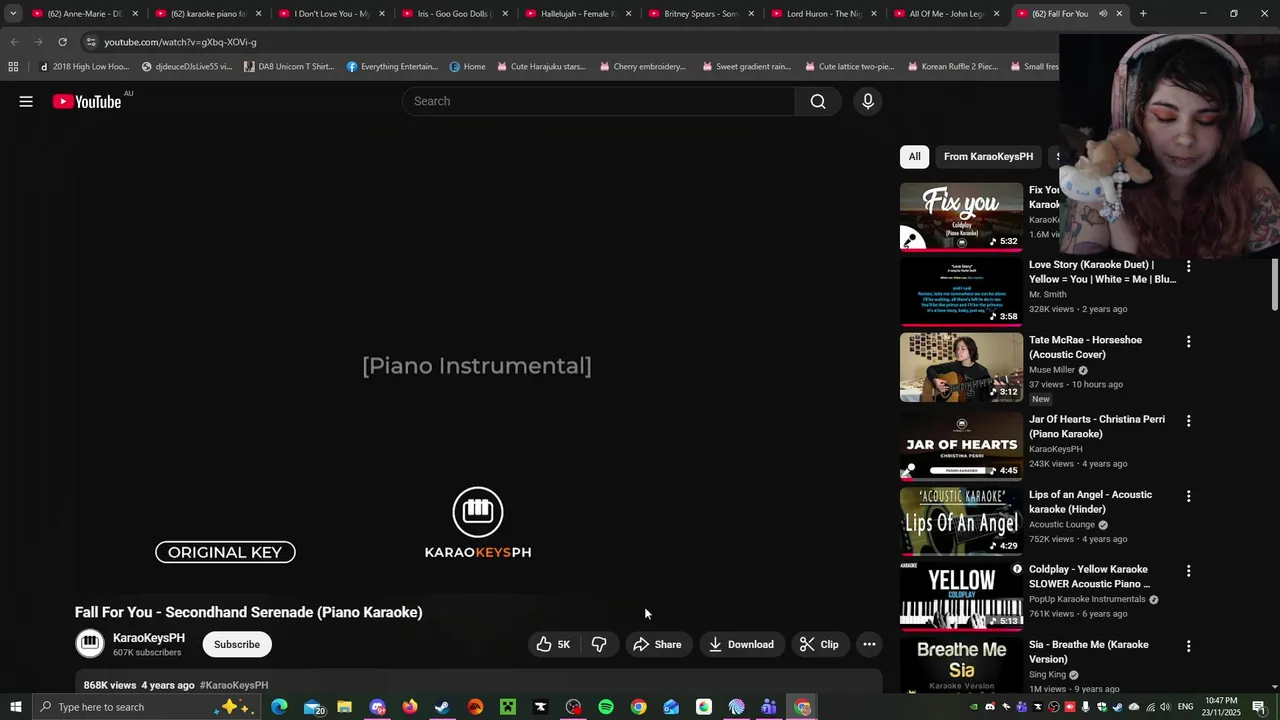Screen dimensions: 1280x720
Task: Open Coldplay Yellow Karaoke title
Action: pyautogui.click(x=1089, y=576)
